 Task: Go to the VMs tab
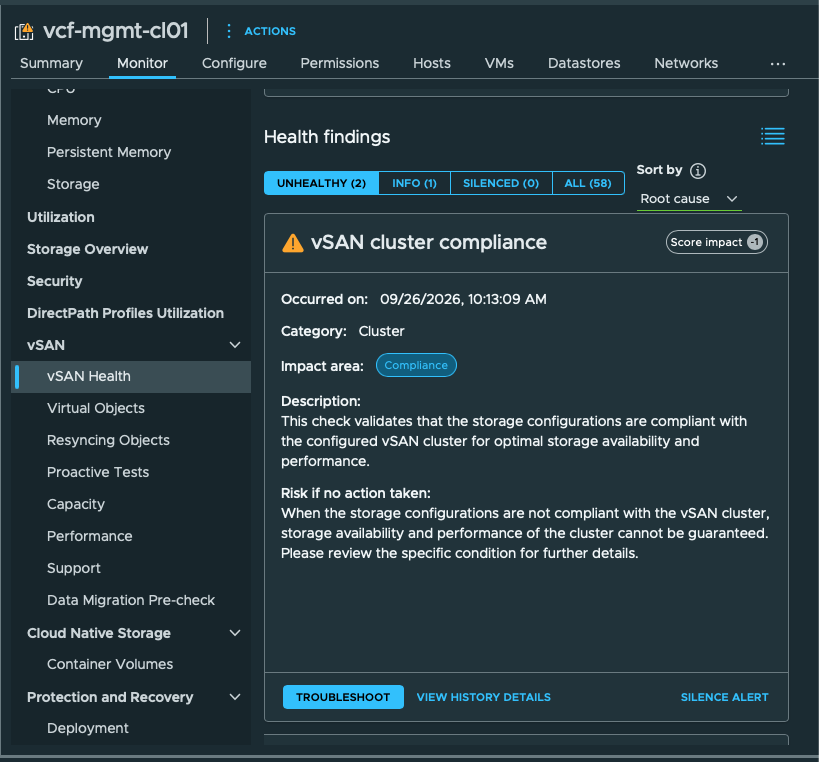[x=499, y=63]
